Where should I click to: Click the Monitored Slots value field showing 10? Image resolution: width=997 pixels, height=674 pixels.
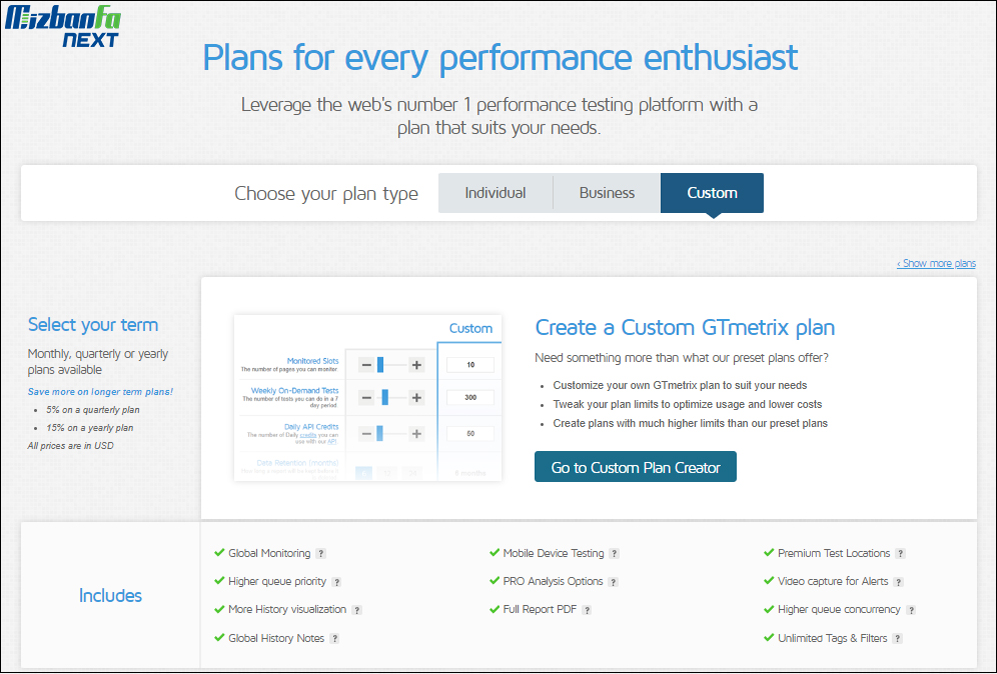tap(471, 365)
